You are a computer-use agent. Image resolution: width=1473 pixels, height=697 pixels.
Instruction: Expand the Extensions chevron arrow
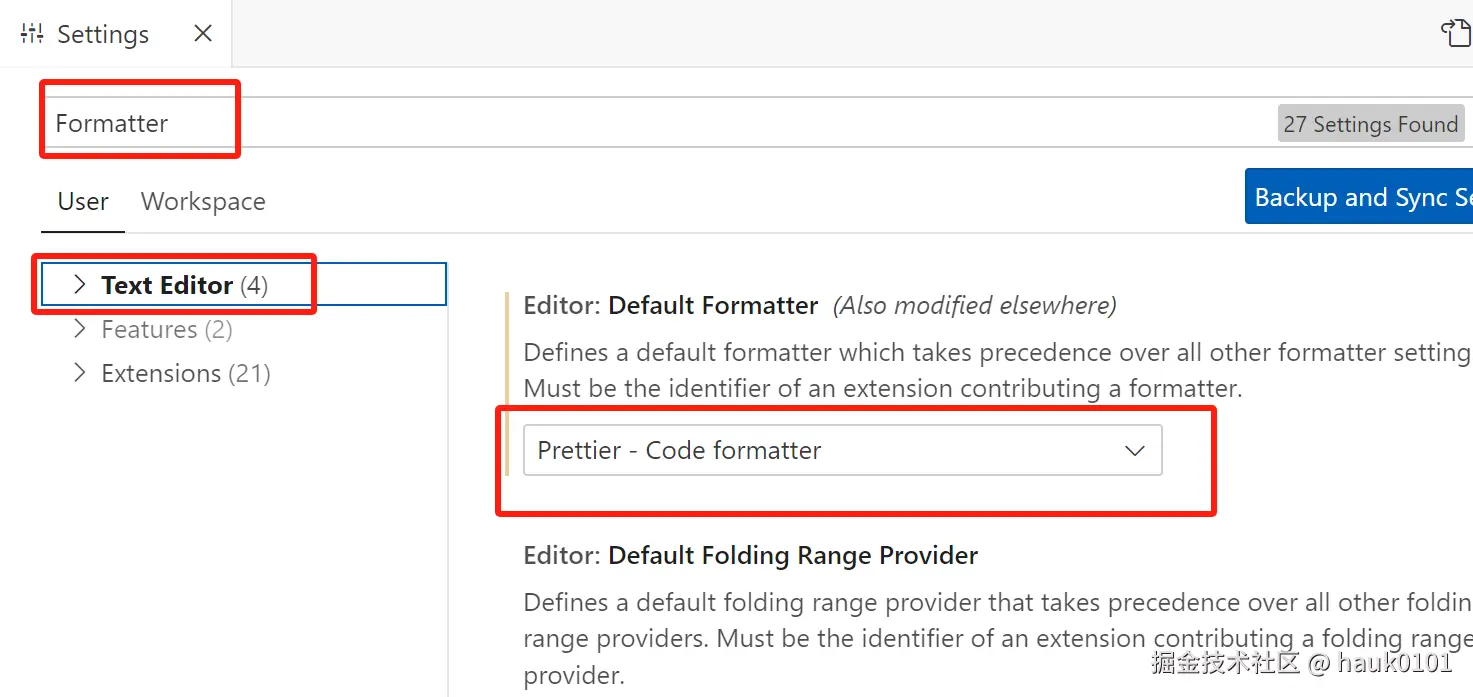[x=80, y=373]
